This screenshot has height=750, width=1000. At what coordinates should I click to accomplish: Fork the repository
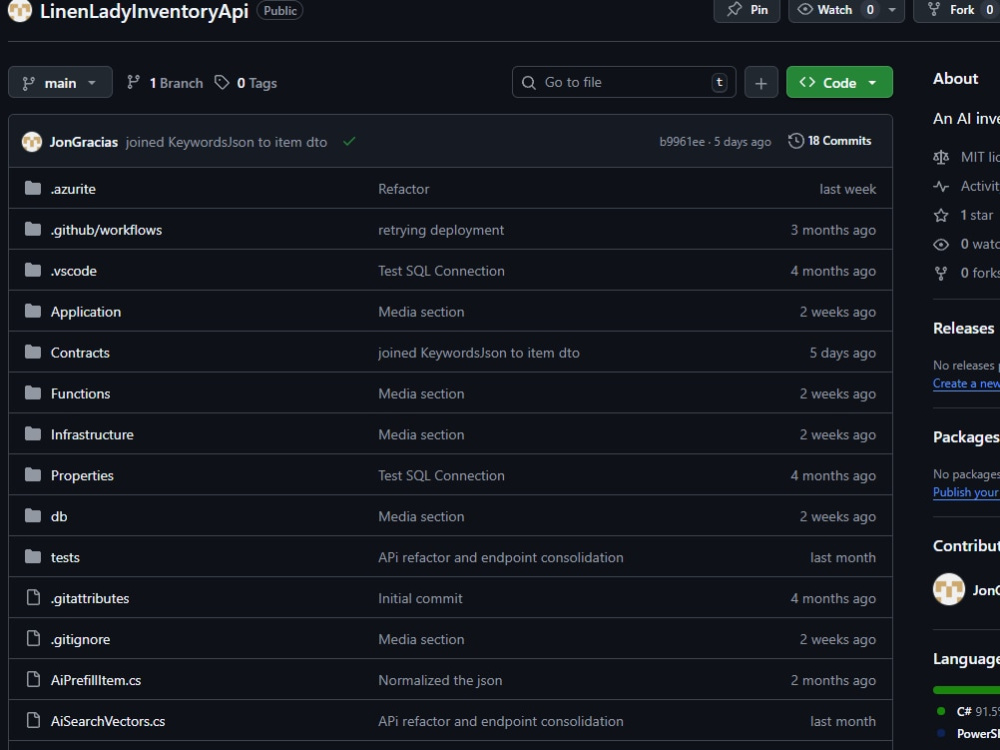tap(960, 10)
